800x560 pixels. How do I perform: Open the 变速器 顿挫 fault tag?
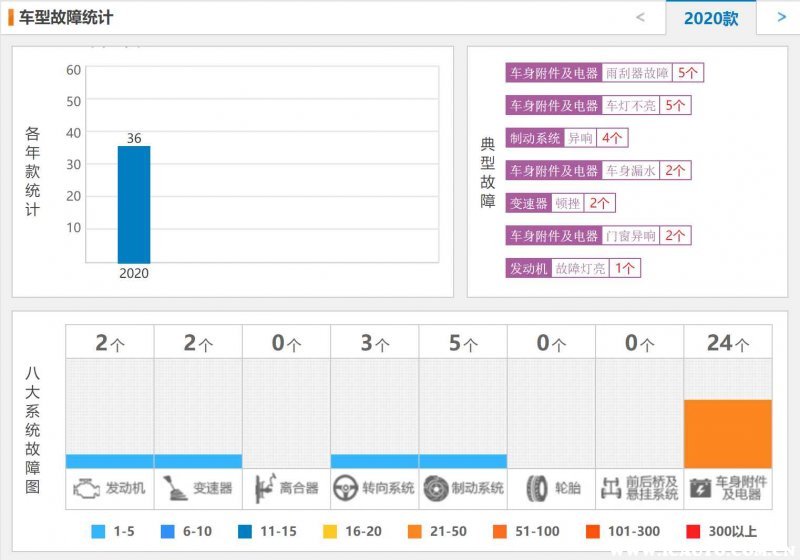click(x=567, y=203)
